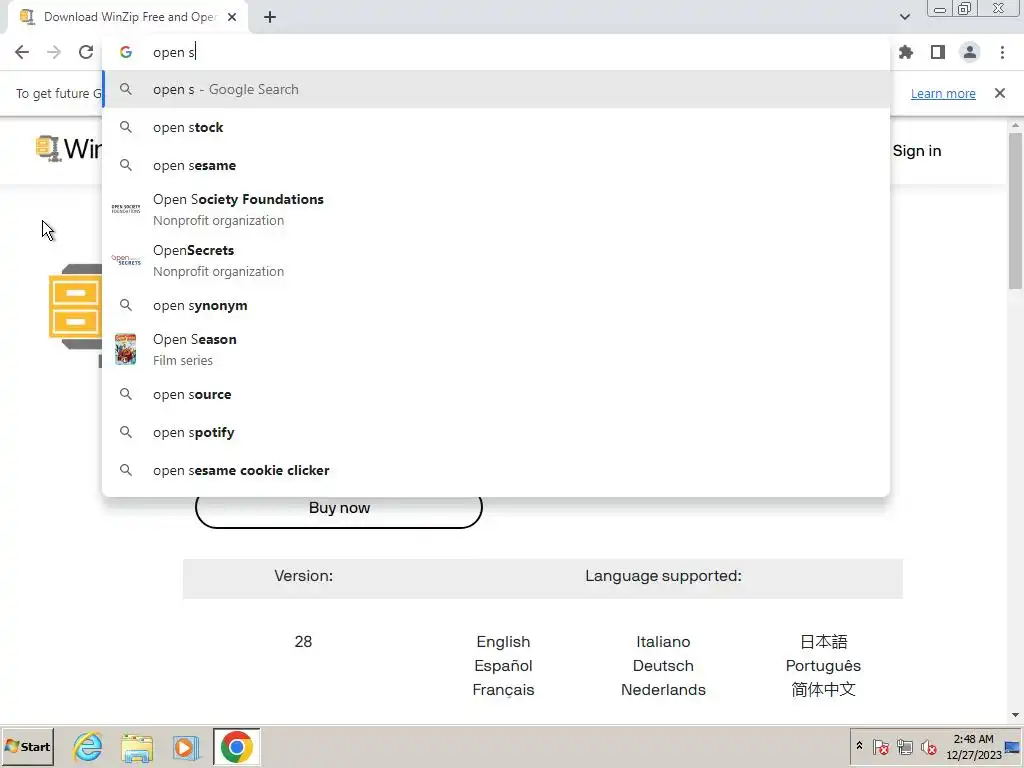The height and width of the screenshot is (768, 1024).
Task: Click the Learn more link
Action: click(943, 93)
